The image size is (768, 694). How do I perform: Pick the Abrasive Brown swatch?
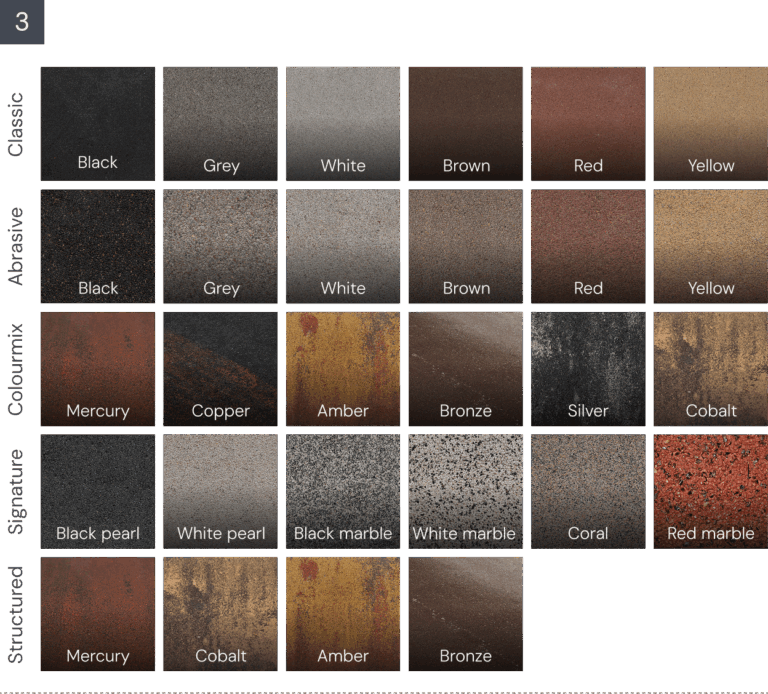[466, 247]
